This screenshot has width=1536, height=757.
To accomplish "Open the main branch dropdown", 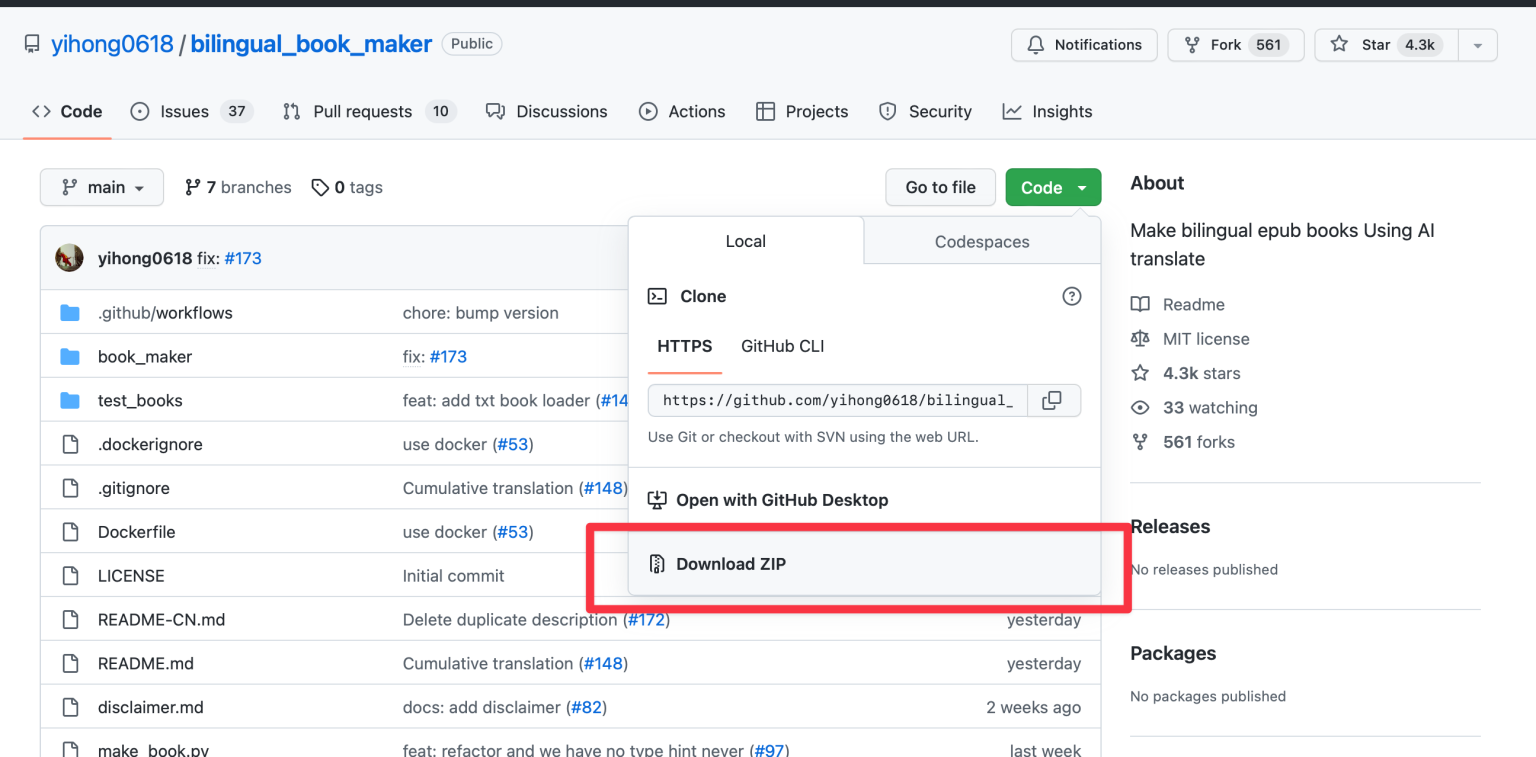I will pos(102,187).
